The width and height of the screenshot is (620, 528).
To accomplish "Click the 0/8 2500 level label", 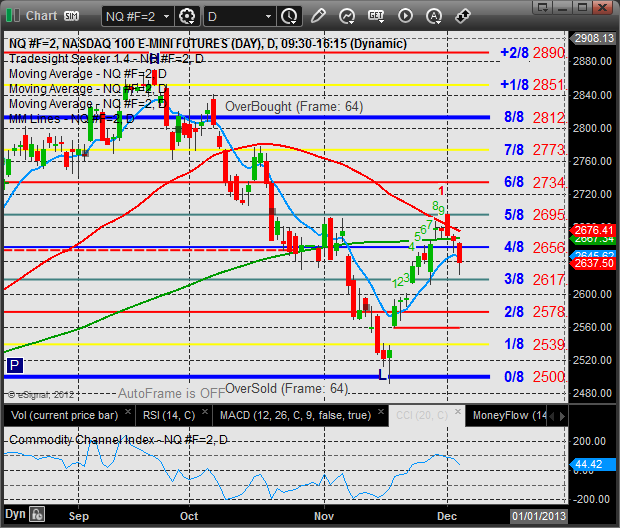I will [x=534, y=377].
